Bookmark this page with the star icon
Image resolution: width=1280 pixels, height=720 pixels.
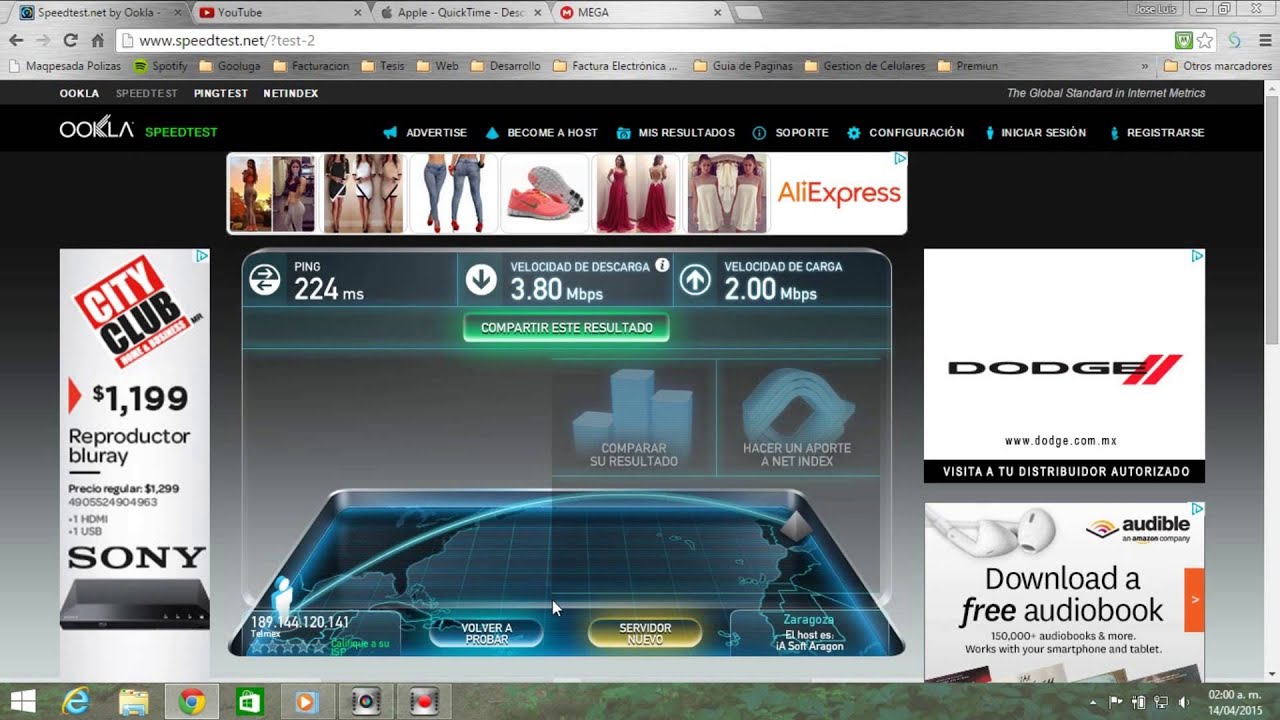tap(1205, 41)
